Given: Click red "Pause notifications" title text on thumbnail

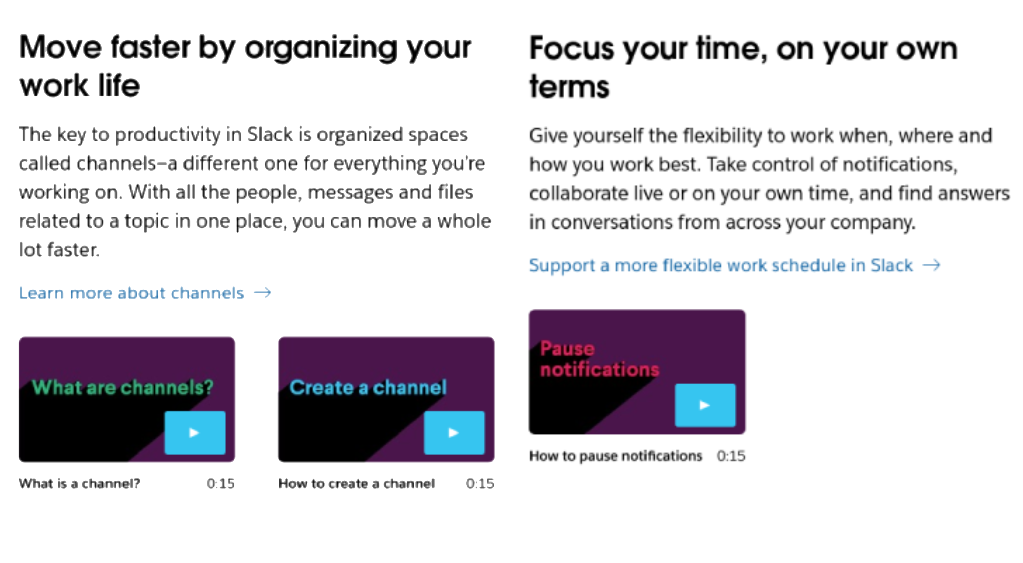Looking at the screenshot, I should [x=599, y=359].
